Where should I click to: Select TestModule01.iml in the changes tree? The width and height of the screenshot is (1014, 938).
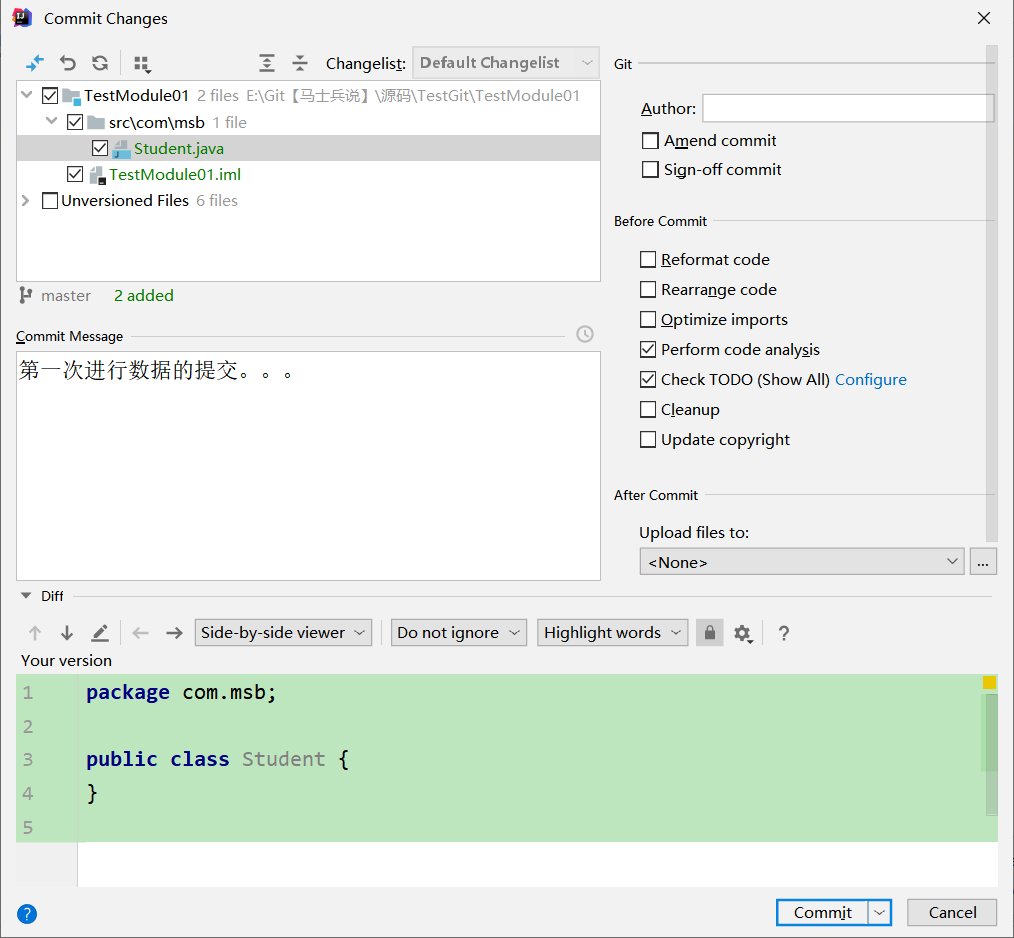(308, 175)
